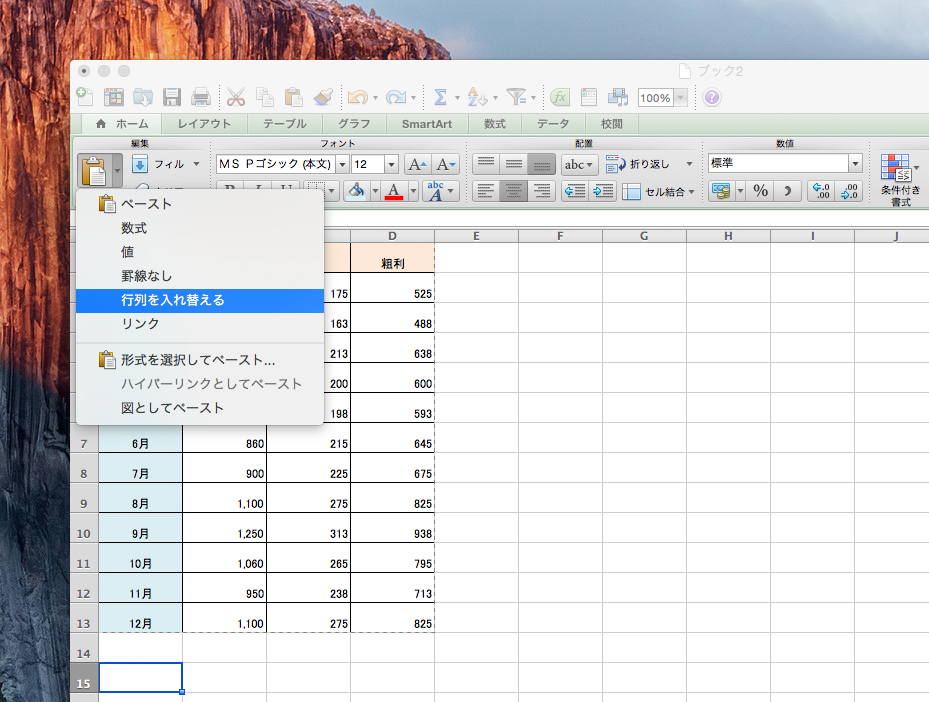The image size is (929, 702).
Task: Switch to the レイアウト tab
Action: (x=204, y=124)
